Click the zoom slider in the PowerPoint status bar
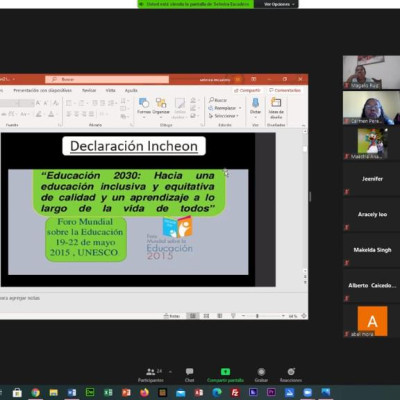 [x=263, y=316]
